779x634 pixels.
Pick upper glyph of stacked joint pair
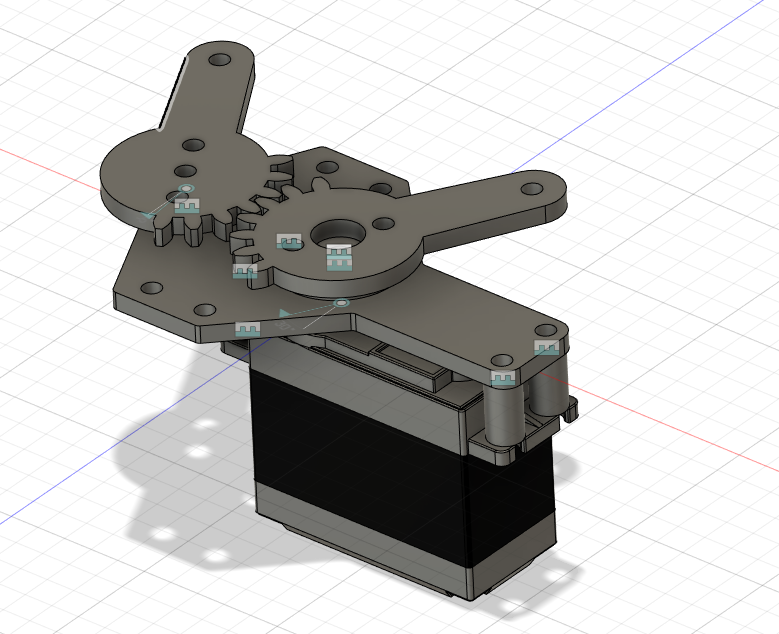(x=339, y=251)
